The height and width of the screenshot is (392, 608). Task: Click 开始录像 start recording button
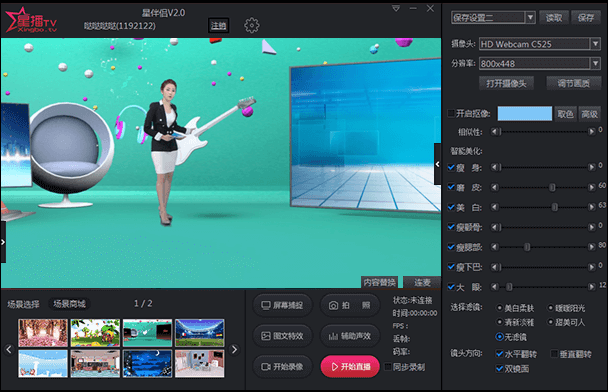pos(282,366)
